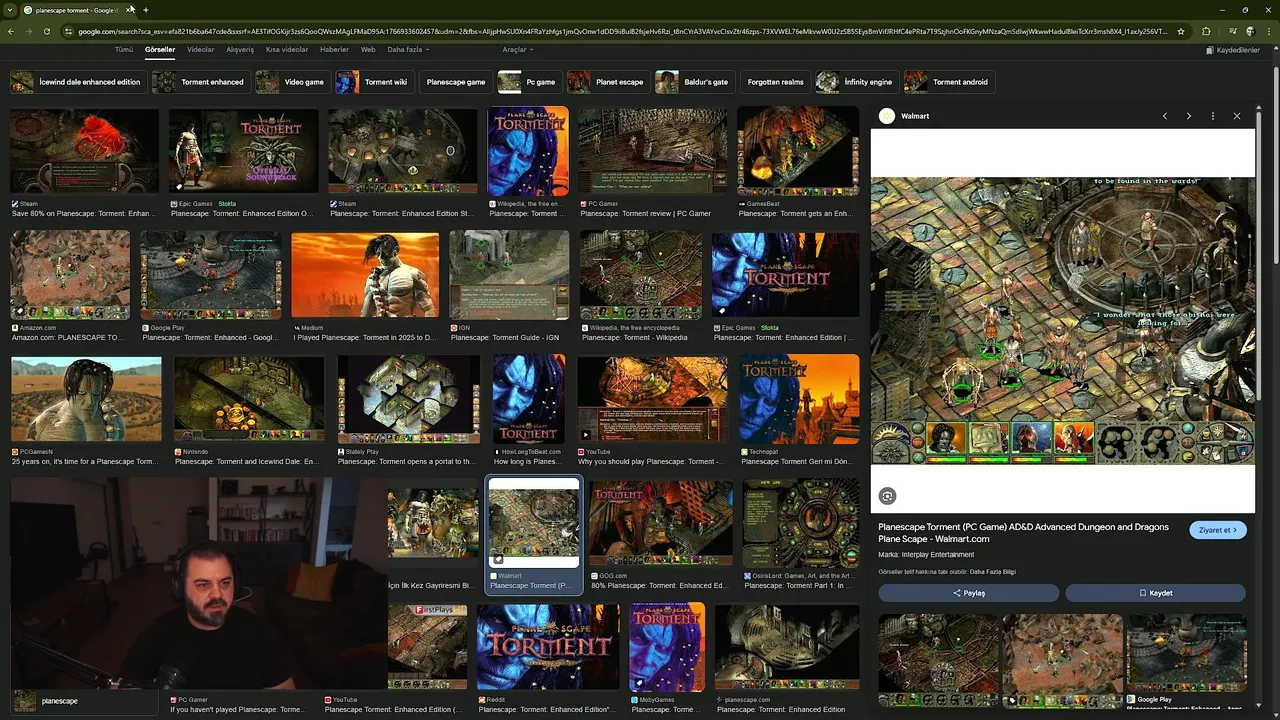The height and width of the screenshot is (720, 1280).
Task: Select the Pc game filter chip
Action: [528, 82]
